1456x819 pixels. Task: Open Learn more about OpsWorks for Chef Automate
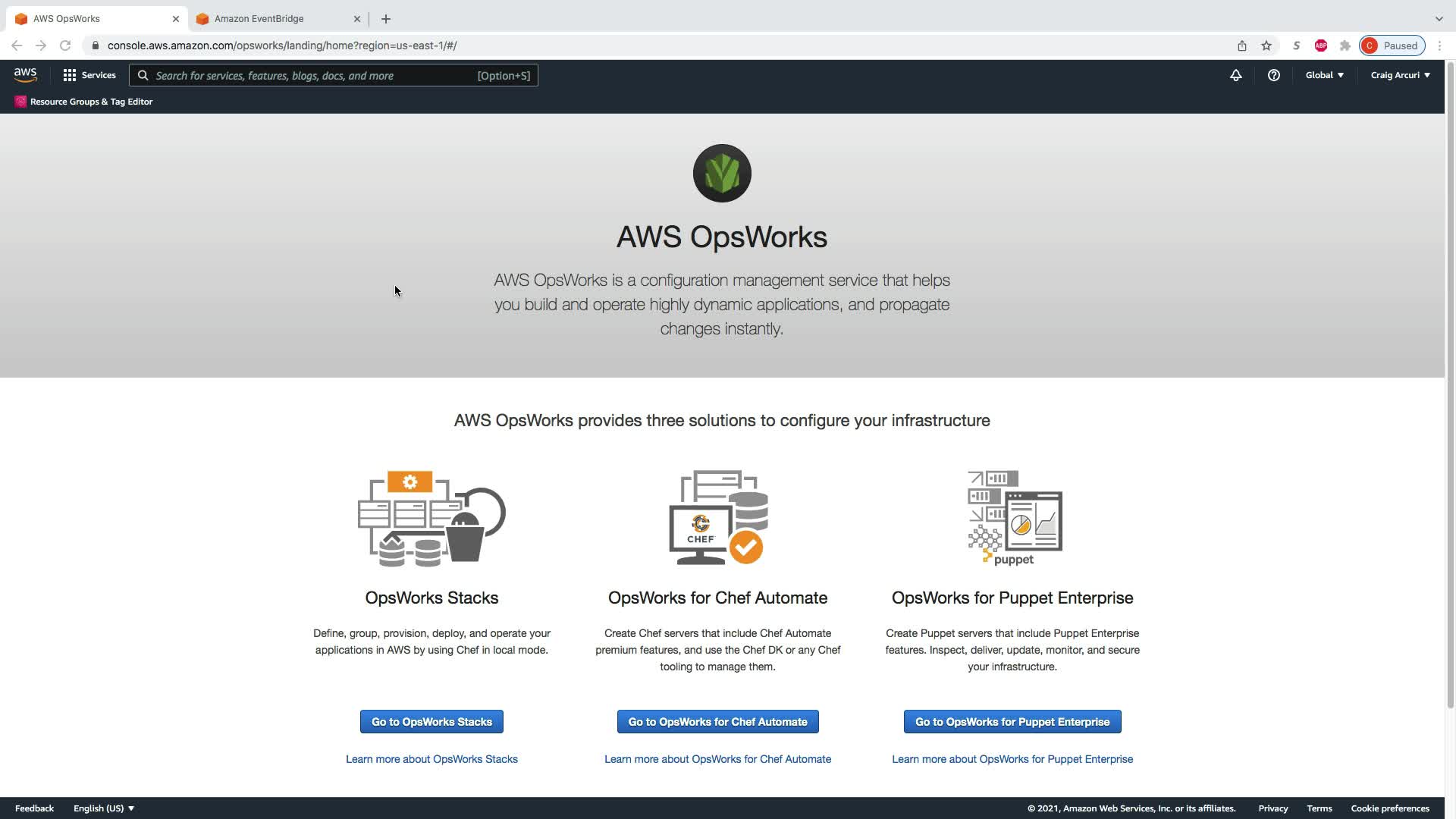click(717, 759)
